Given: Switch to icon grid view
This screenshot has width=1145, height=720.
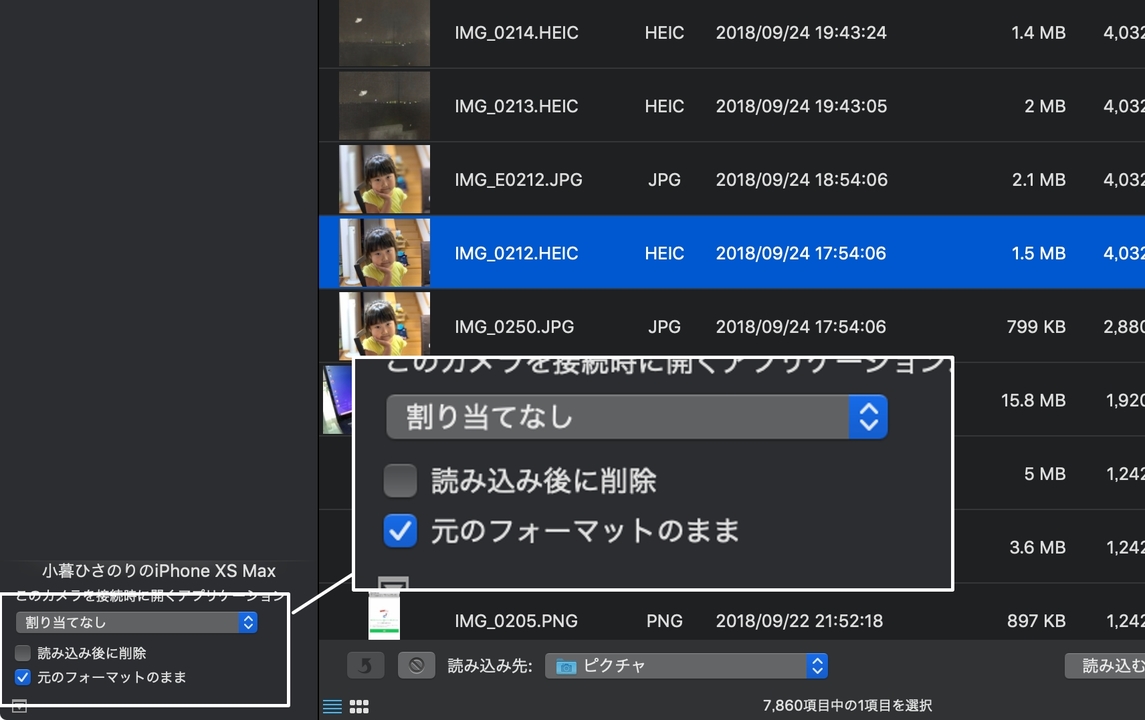Looking at the screenshot, I should (359, 706).
